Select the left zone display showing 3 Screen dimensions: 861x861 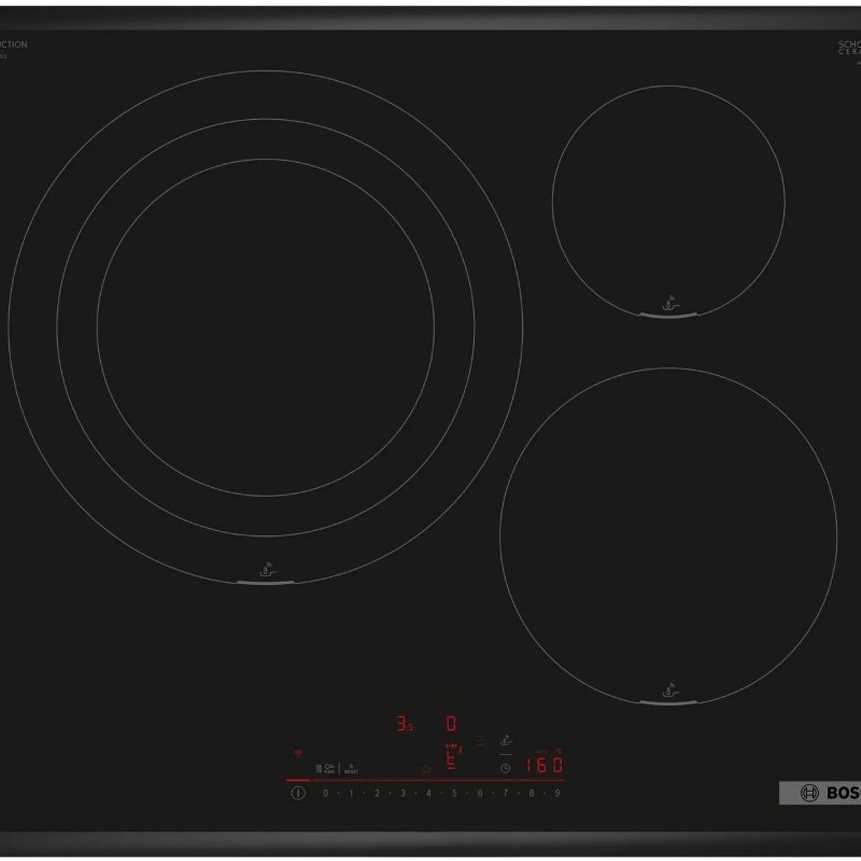pyautogui.click(x=402, y=724)
